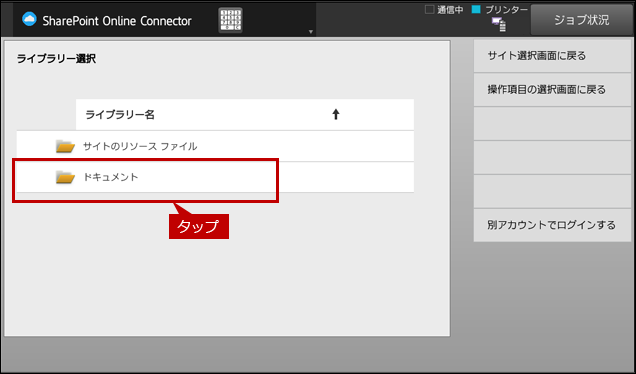Click the printer status icon
Viewport: 636px width, 374px height.
[498, 24]
